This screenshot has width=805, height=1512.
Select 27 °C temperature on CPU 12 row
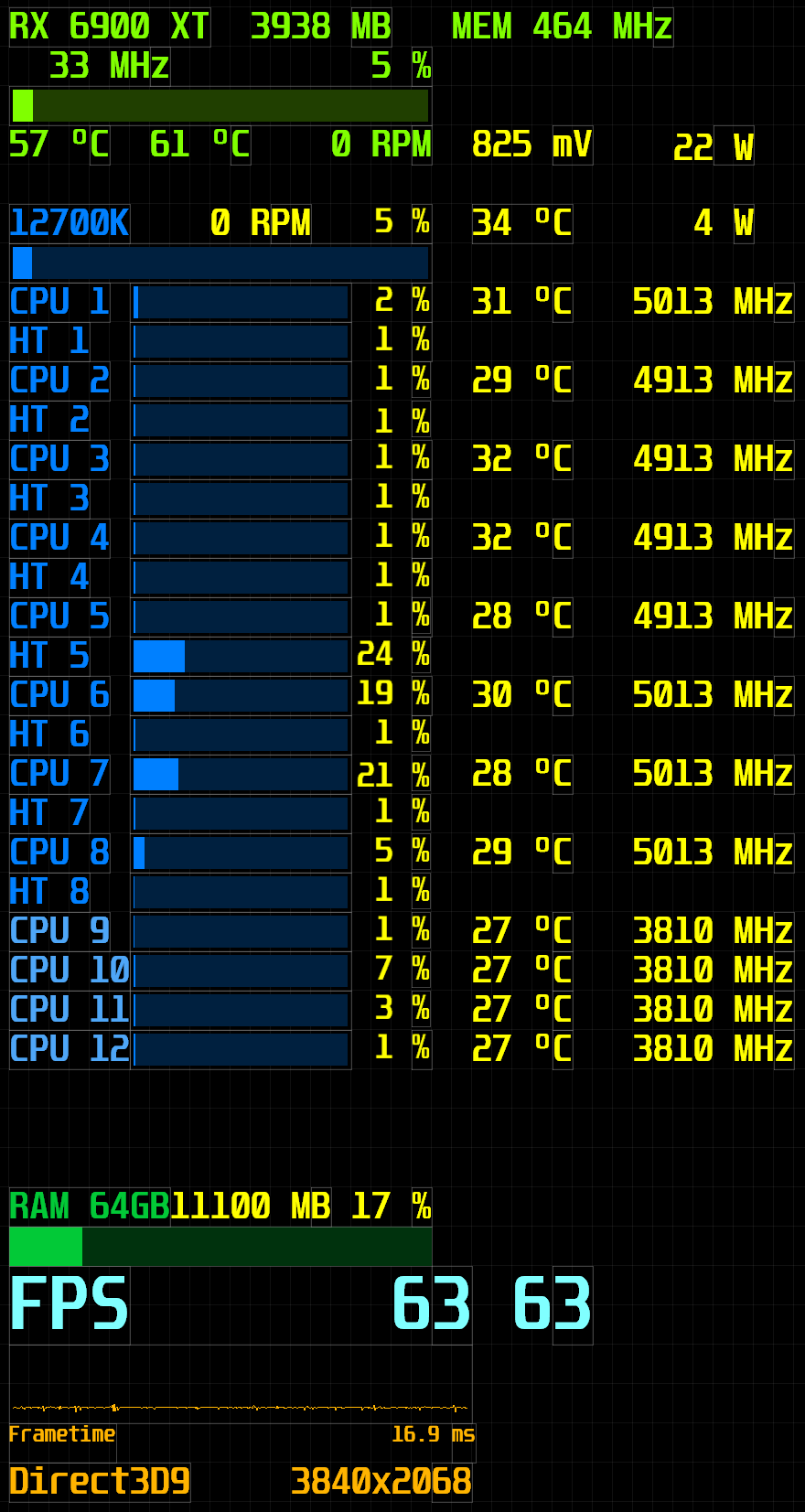522,1049
